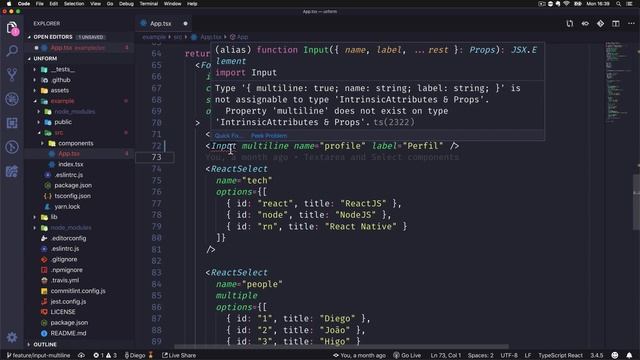Click the open changes compare icon
Image resolution: width=640 pixels, height=360 pixels.
[570, 24]
